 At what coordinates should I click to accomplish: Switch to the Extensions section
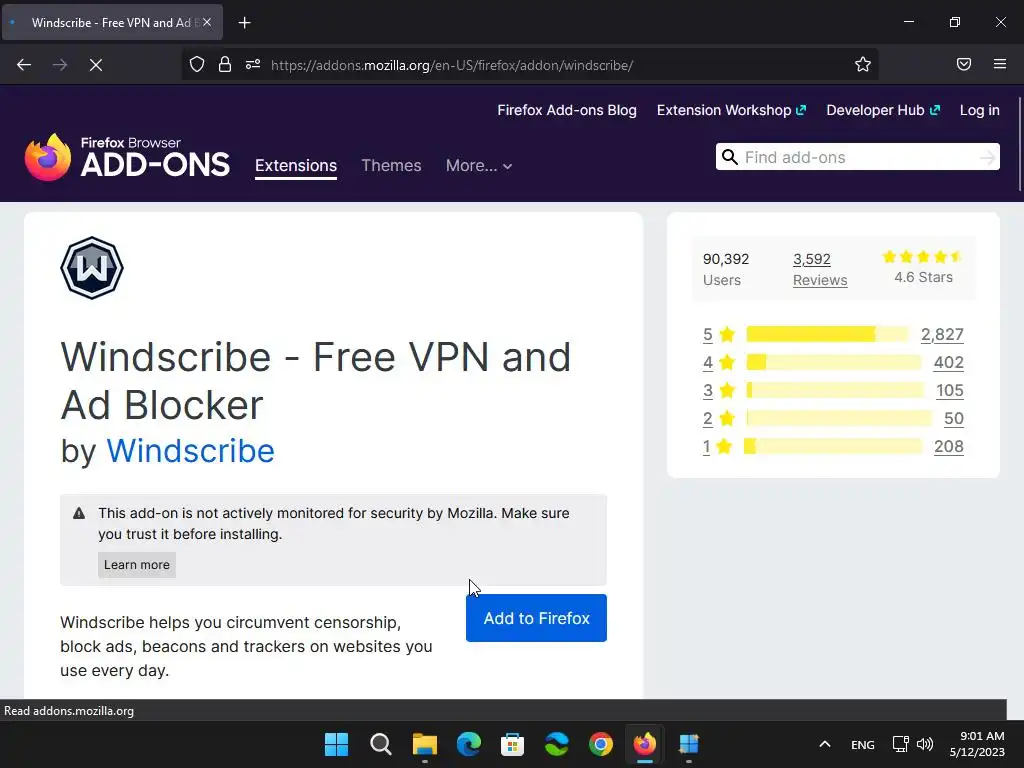tap(296, 165)
